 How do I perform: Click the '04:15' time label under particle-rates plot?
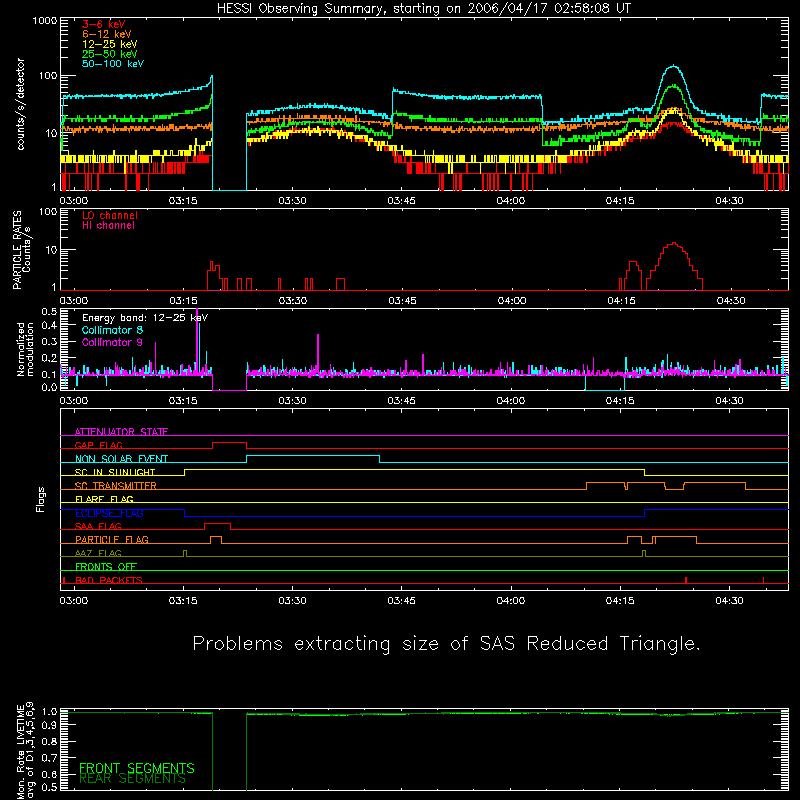[x=621, y=301]
